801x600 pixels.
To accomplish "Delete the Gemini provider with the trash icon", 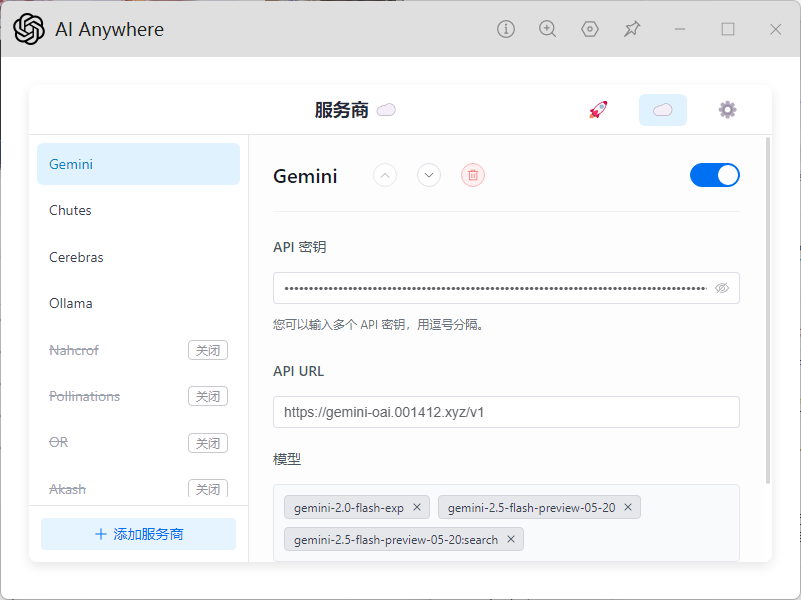I will pos(473,176).
